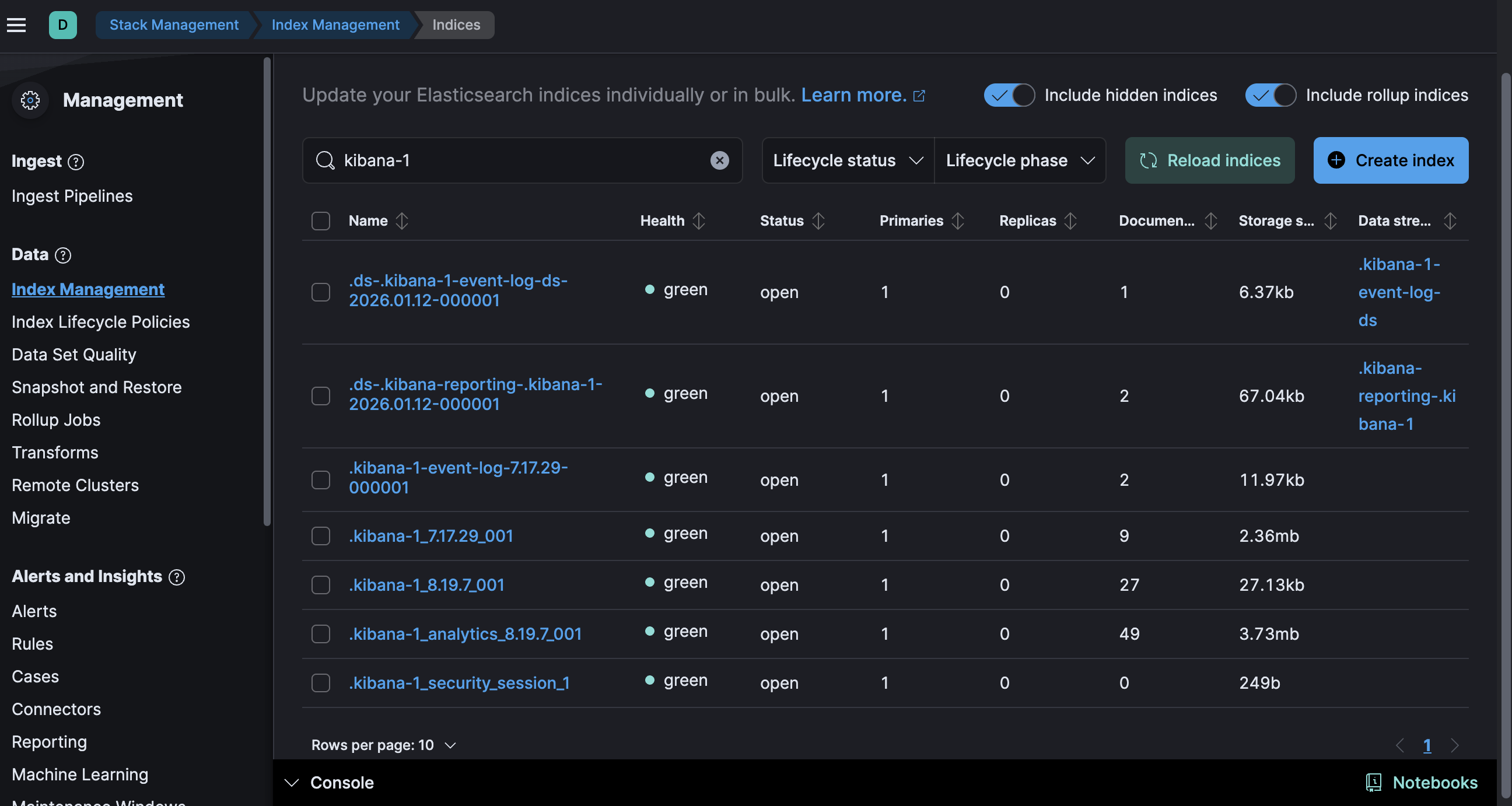Open the hamburger navigation menu

[16, 24]
